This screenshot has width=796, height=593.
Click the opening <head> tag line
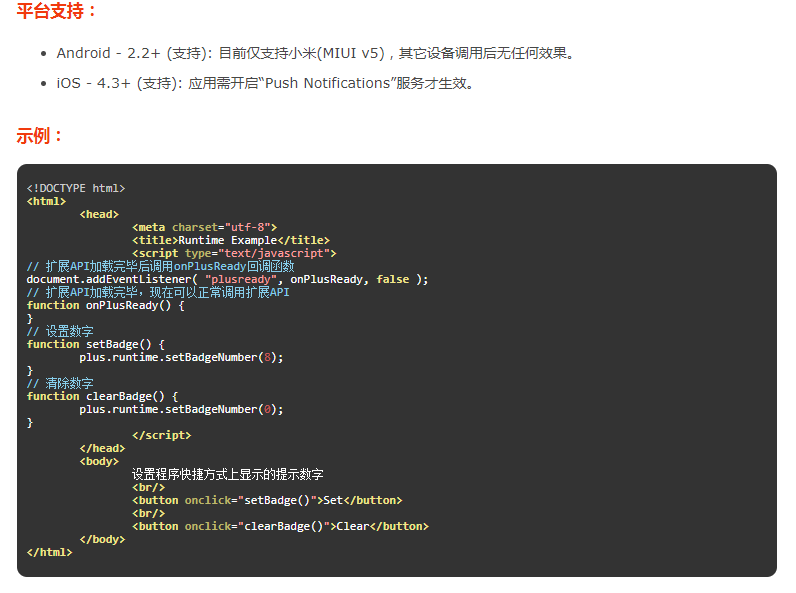pyautogui.click(x=99, y=214)
